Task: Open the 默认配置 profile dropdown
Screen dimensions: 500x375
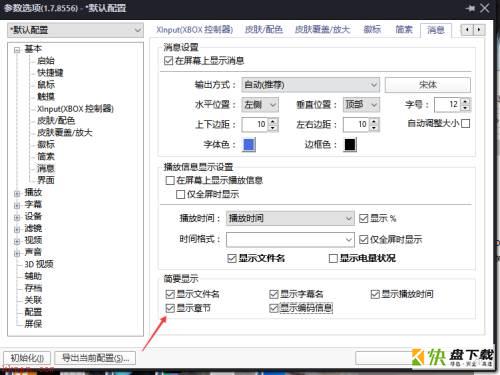Action: [75, 30]
